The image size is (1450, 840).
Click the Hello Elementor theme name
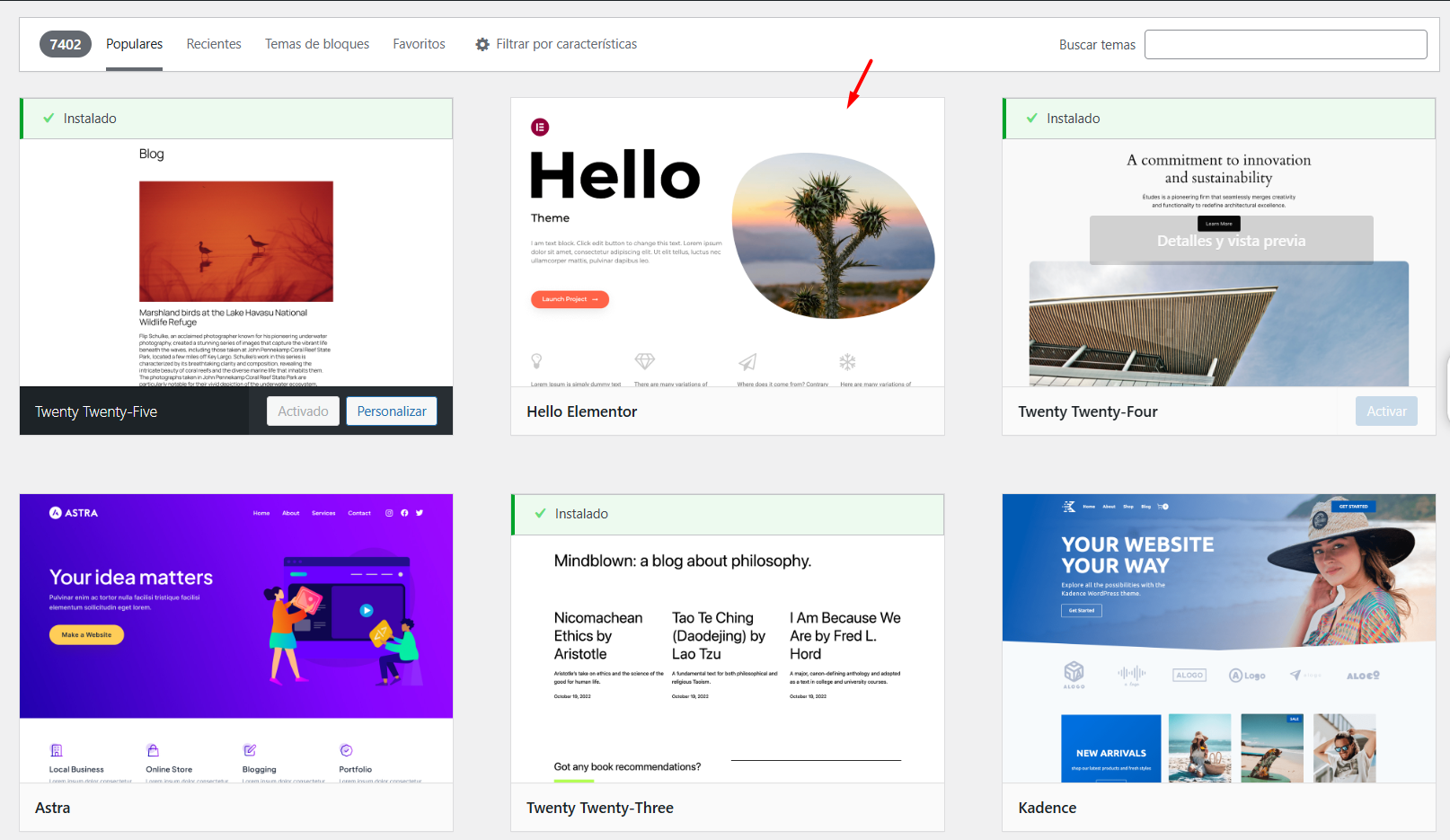pos(581,411)
